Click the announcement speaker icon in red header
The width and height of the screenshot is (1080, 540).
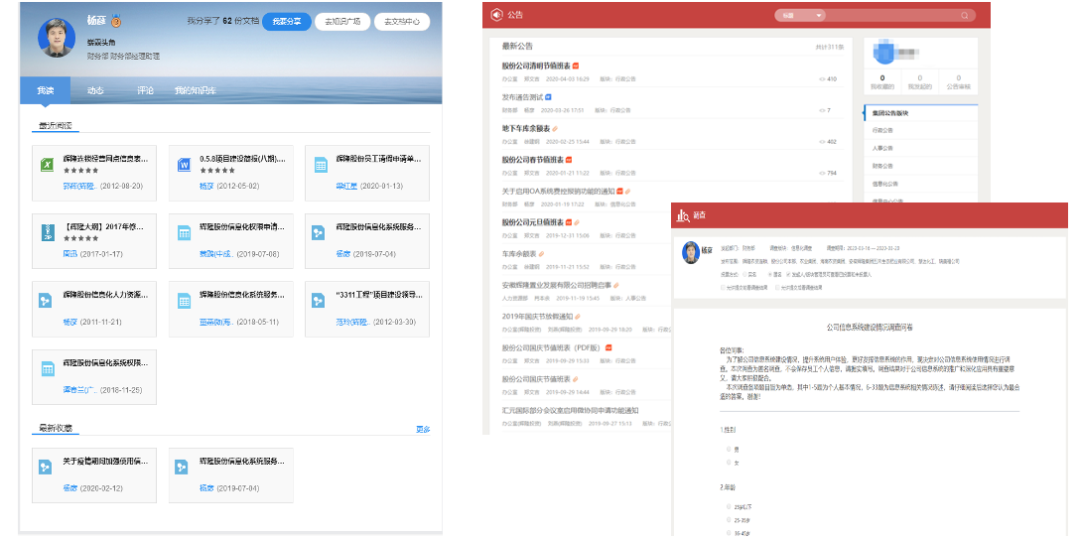point(495,15)
